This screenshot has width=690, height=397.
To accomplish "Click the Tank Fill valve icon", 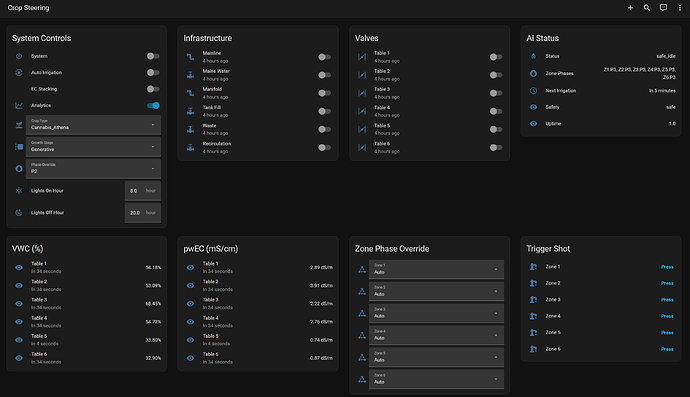I will (190, 111).
